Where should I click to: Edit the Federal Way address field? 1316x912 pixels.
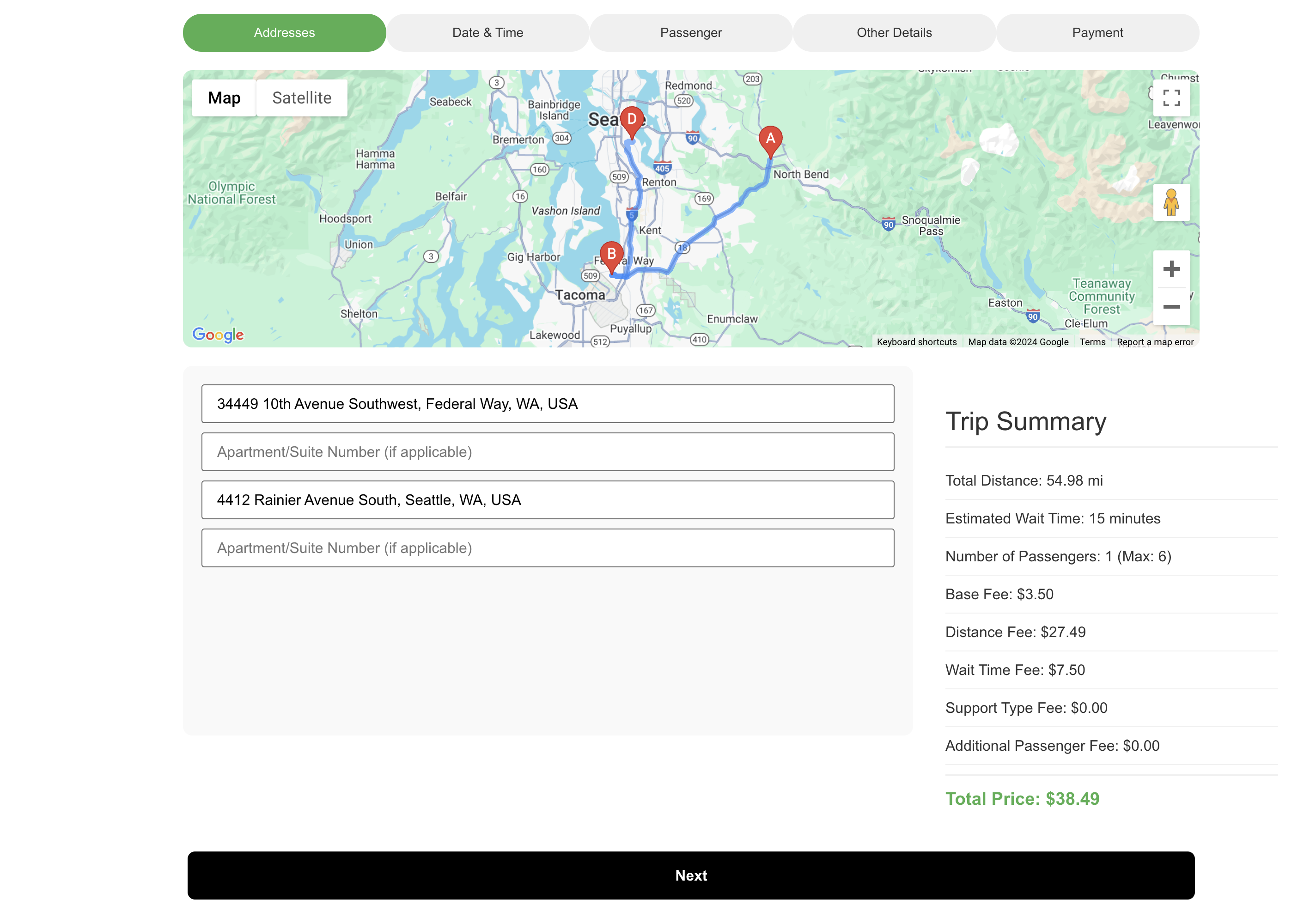click(x=548, y=403)
